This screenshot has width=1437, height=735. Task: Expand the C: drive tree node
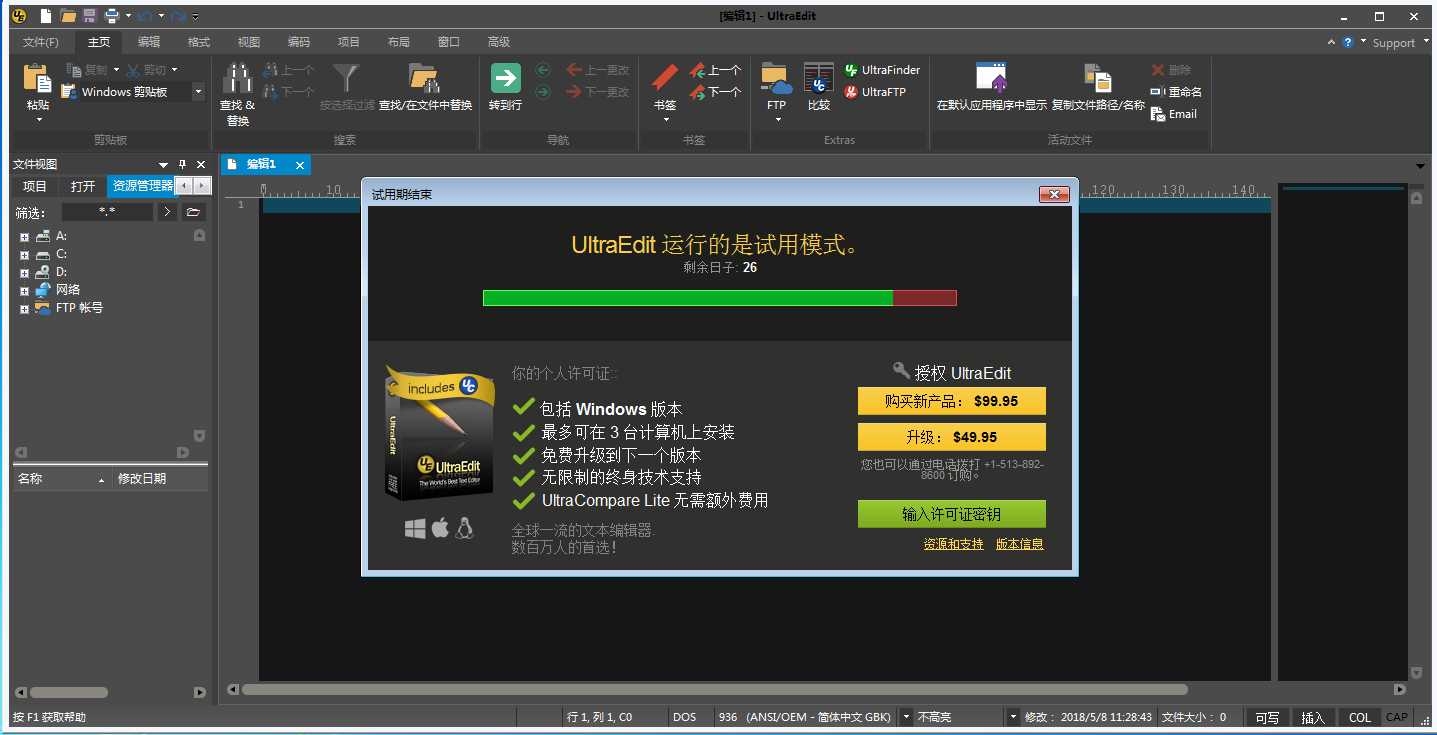pyautogui.click(x=24, y=255)
